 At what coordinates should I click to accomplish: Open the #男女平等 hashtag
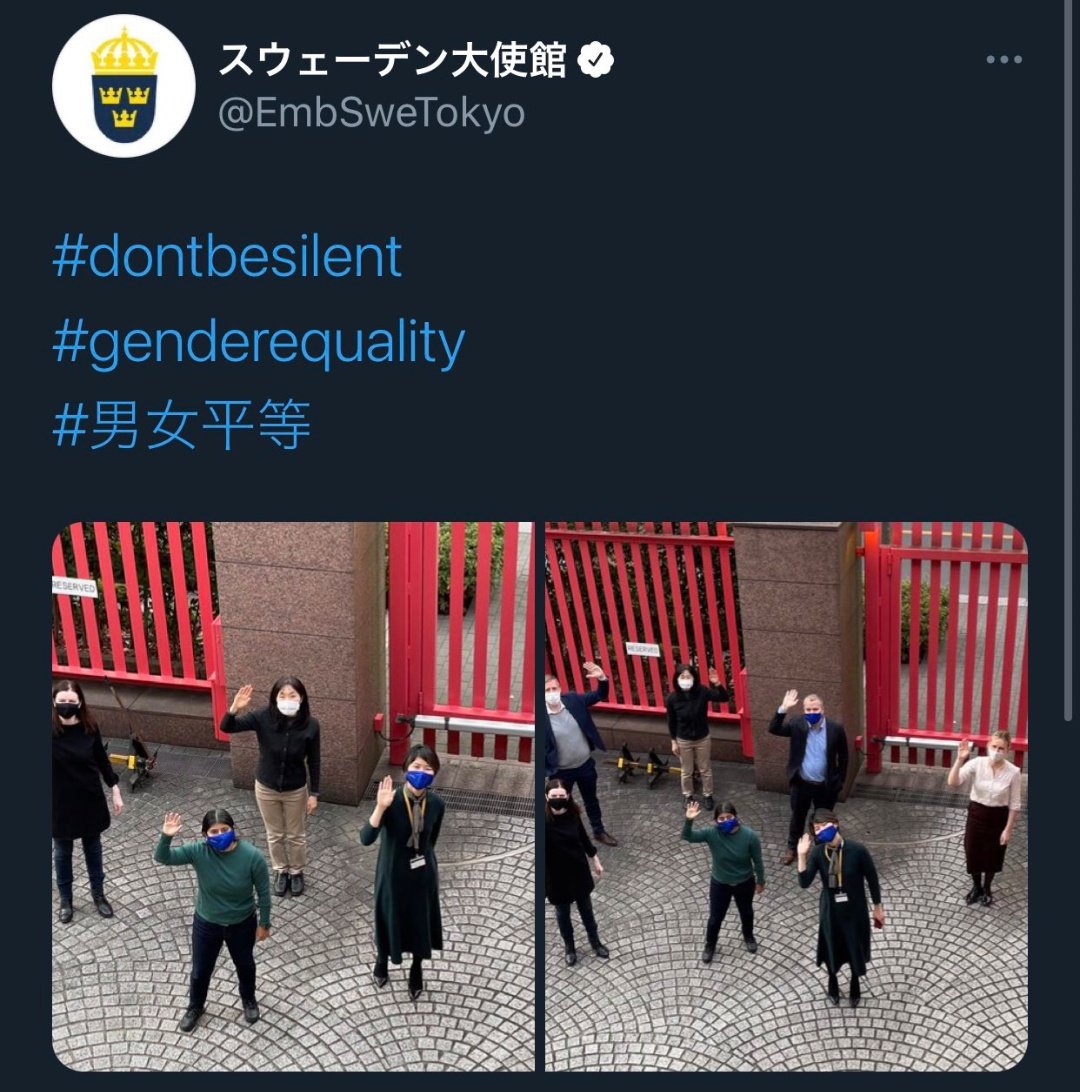coord(181,425)
